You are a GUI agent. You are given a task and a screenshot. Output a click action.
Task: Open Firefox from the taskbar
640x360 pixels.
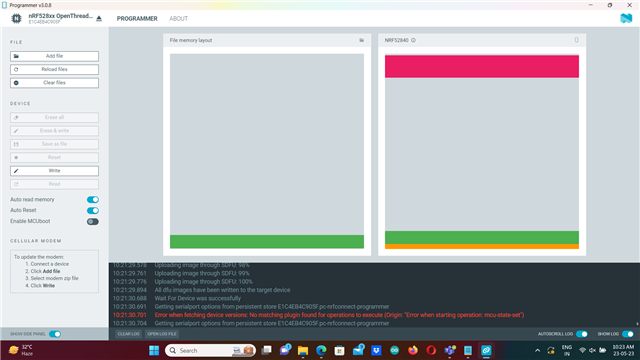tap(413, 350)
